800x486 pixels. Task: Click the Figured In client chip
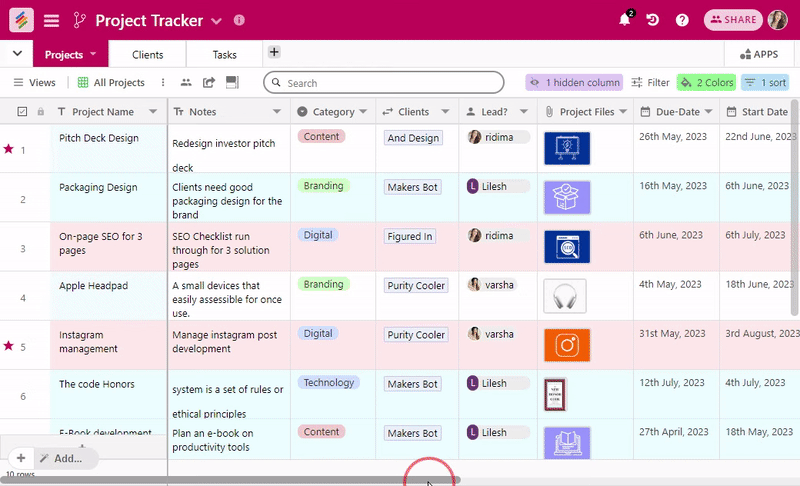pos(410,236)
